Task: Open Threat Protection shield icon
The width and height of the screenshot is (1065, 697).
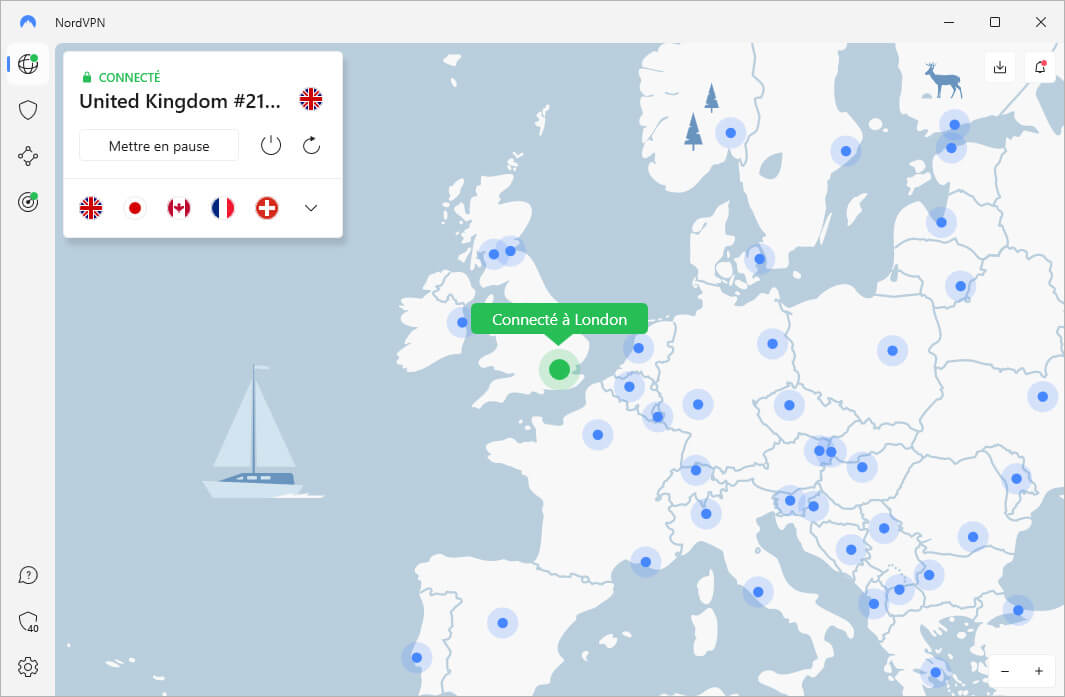Action: coord(27,109)
